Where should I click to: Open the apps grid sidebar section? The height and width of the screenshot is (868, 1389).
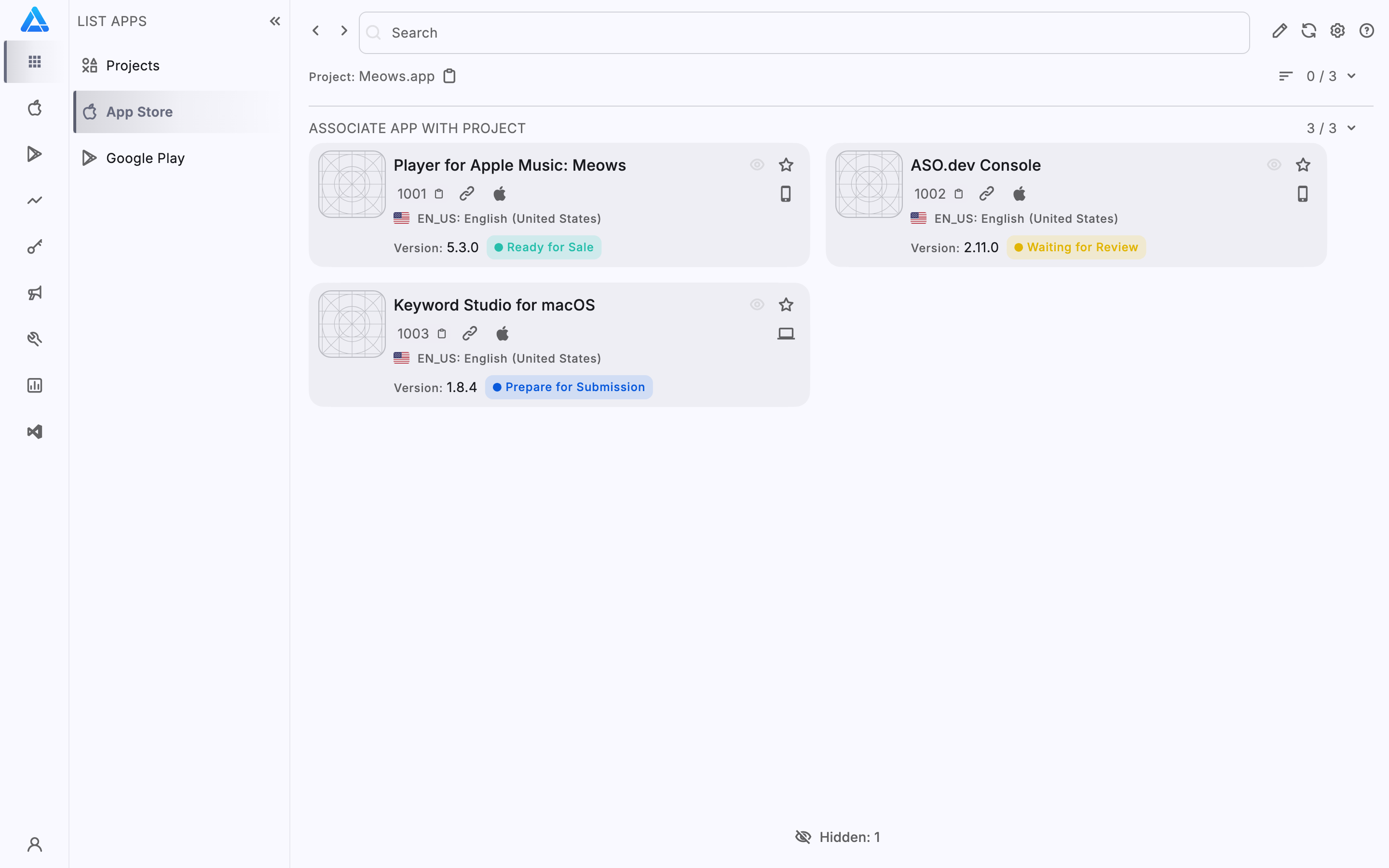[x=34, y=61]
